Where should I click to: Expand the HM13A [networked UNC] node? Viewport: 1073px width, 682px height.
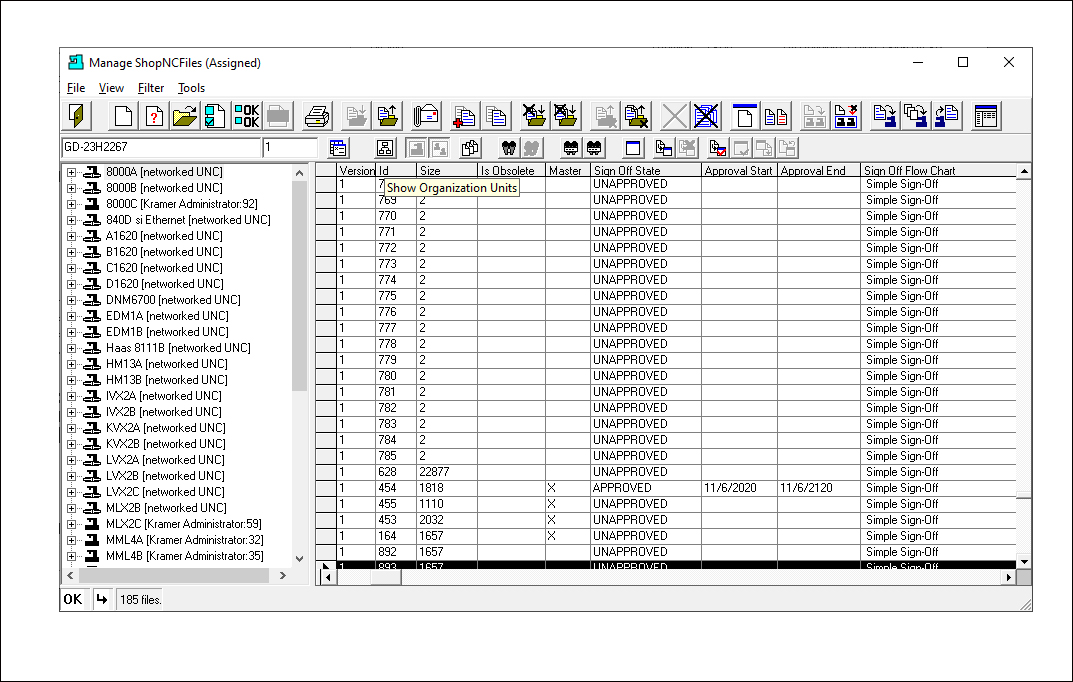pos(71,364)
